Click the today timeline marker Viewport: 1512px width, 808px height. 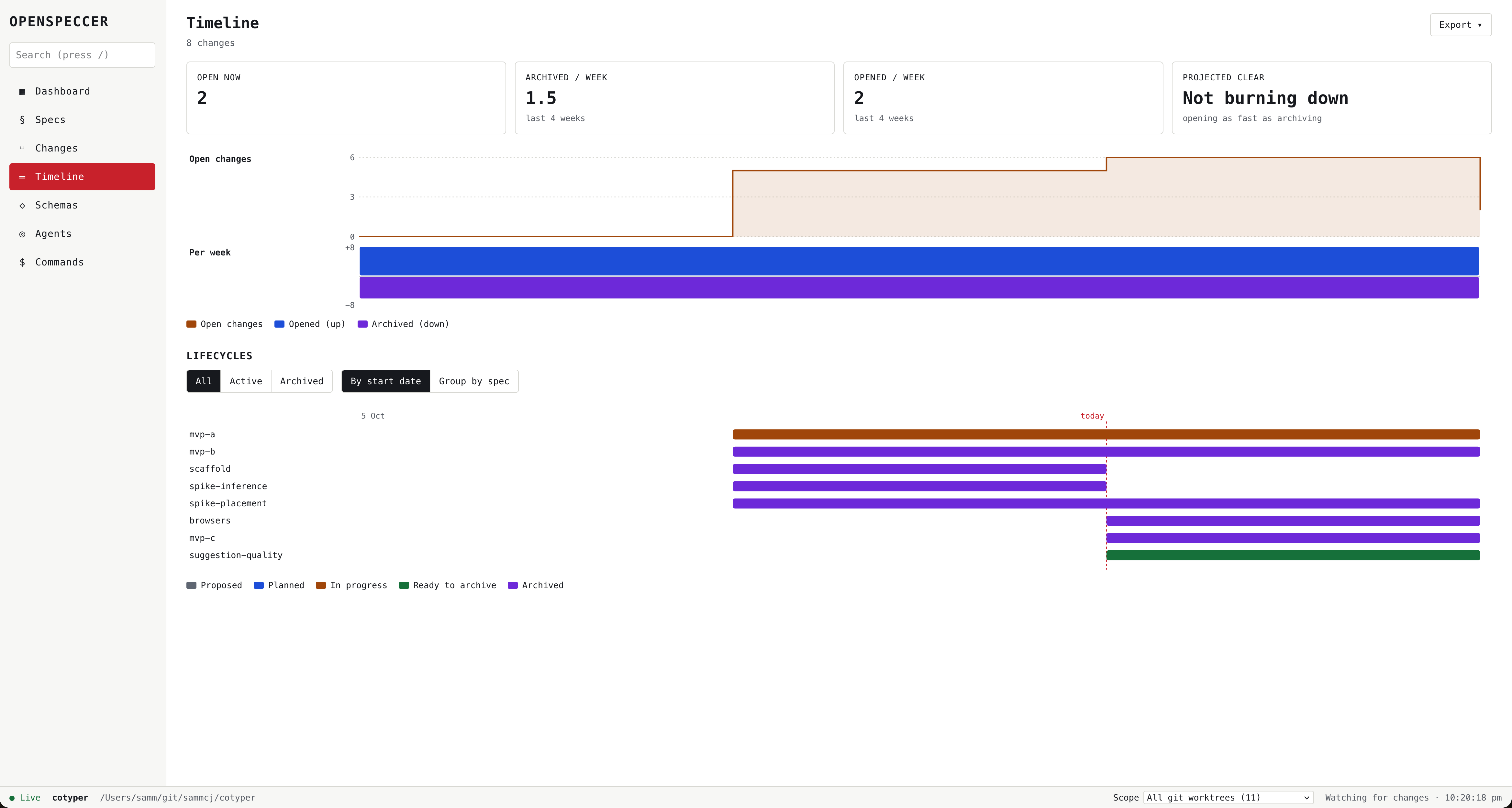1092,416
